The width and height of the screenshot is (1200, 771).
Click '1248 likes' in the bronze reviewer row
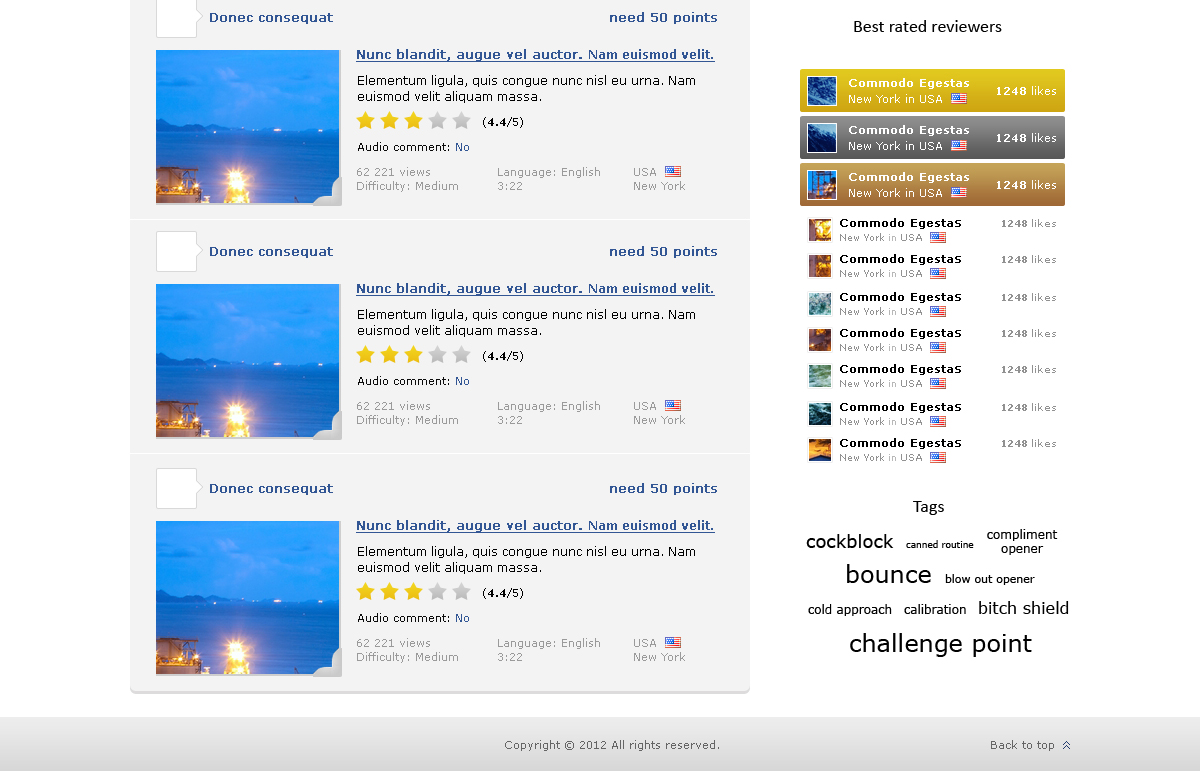click(1026, 185)
